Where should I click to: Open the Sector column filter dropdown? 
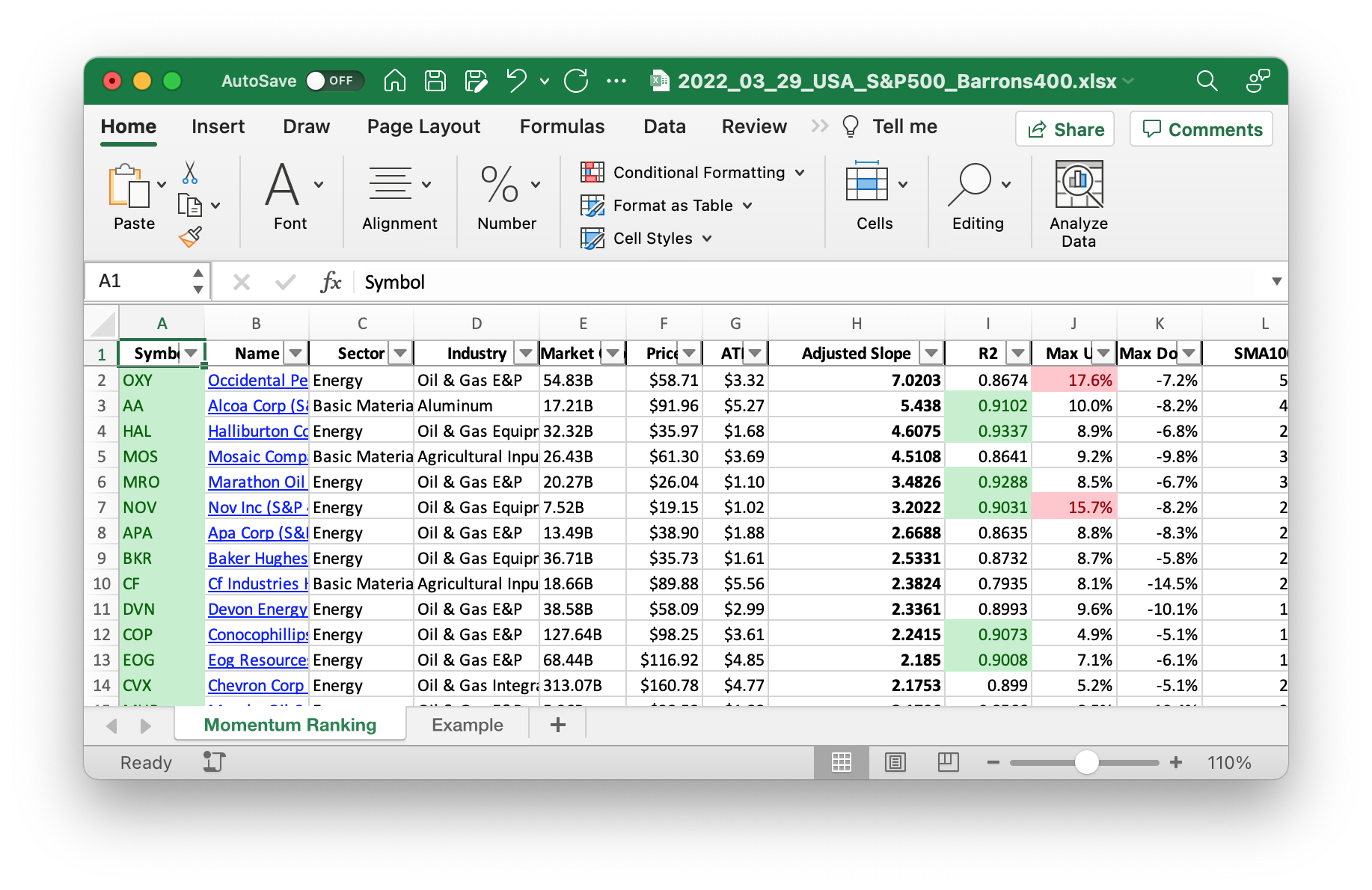pos(401,353)
